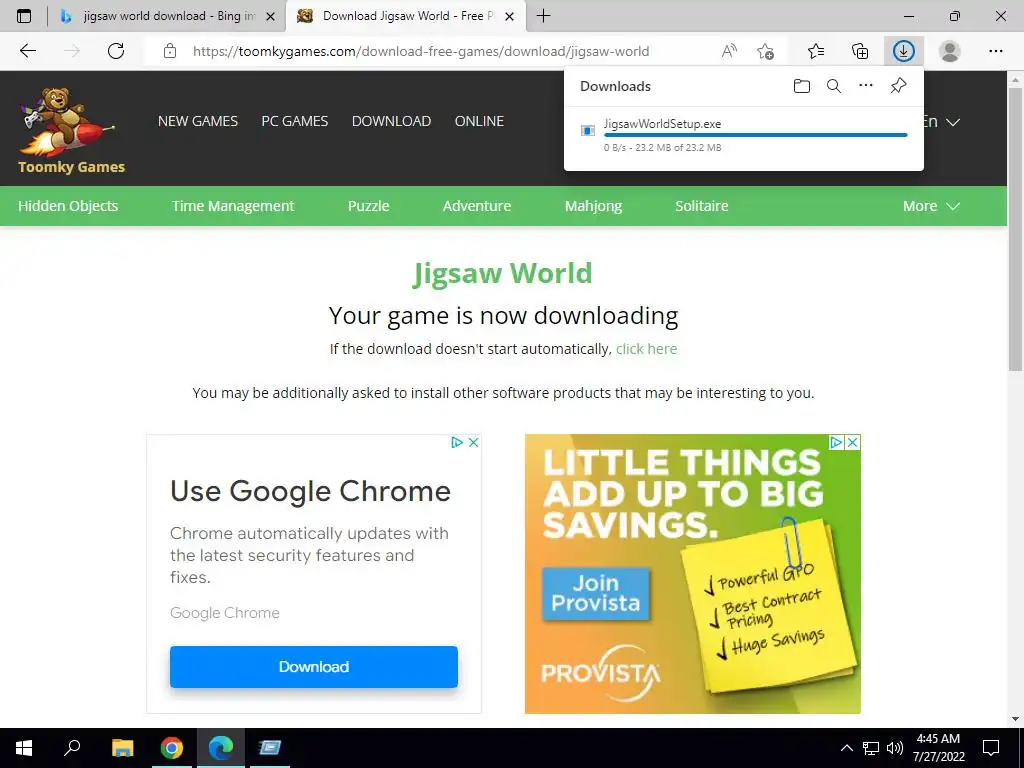Open Hidden Objects category
Viewport: 1024px width, 768px height.
tap(68, 206)
